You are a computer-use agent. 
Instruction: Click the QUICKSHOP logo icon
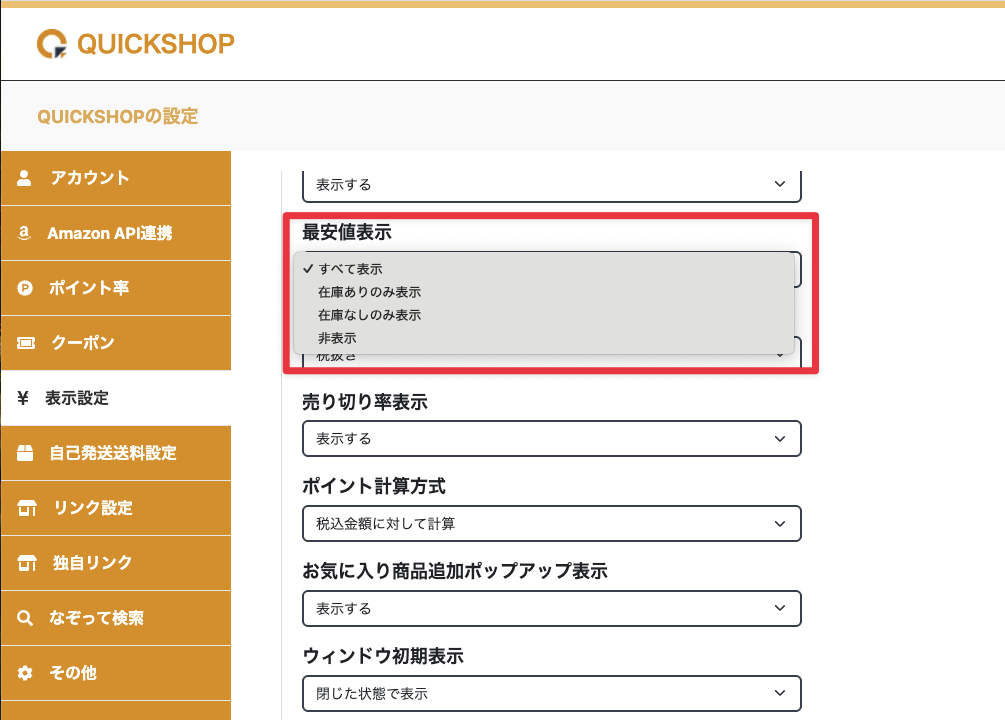[51, 44]
